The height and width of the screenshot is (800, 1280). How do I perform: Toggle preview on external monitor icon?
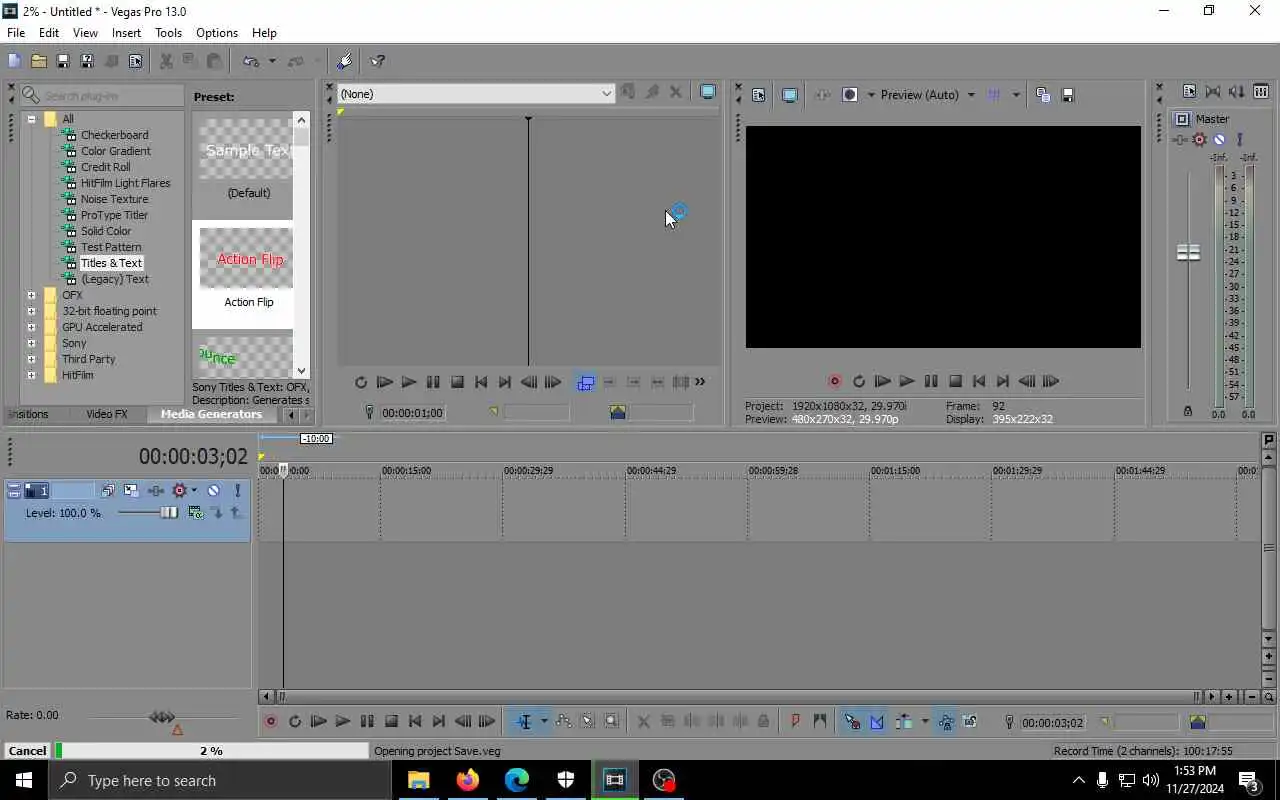click(x=790, y=94)
